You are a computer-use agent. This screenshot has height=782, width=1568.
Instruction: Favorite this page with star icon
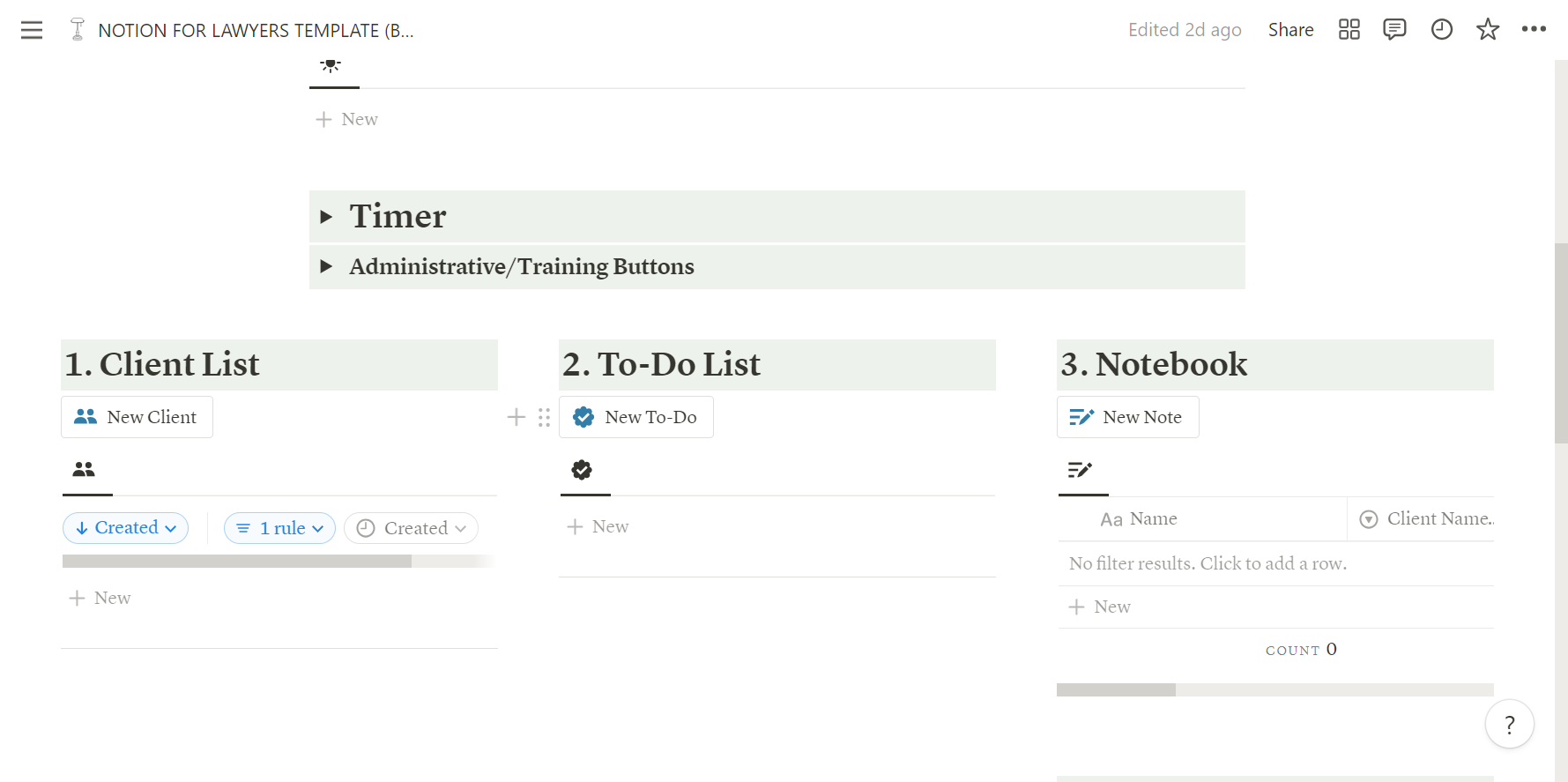coord(1488,30)
